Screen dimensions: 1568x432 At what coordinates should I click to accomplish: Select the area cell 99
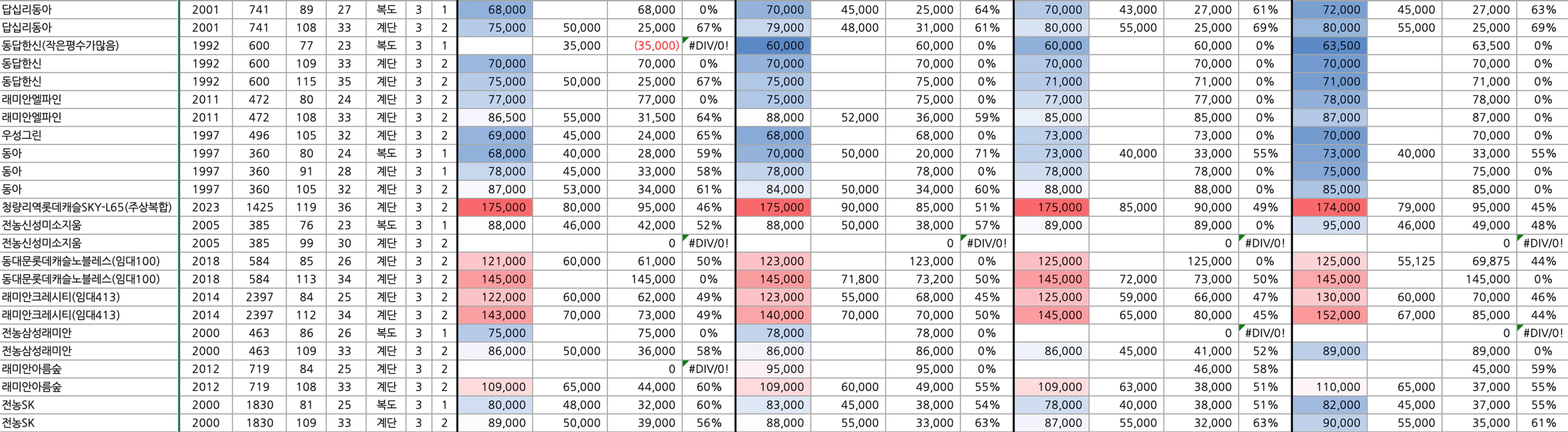(x=306, y=243)
